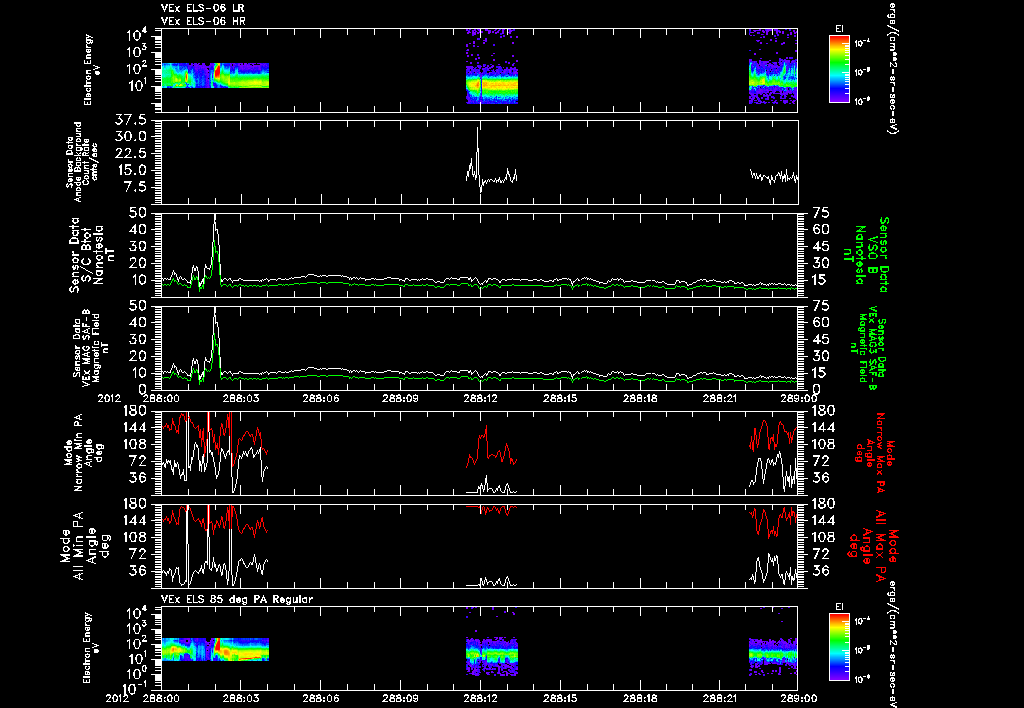The image size is (1024, 708).
Task: Click the 85 deg PA panel's 'Electron Energy' label
Action: pos(88,647)
